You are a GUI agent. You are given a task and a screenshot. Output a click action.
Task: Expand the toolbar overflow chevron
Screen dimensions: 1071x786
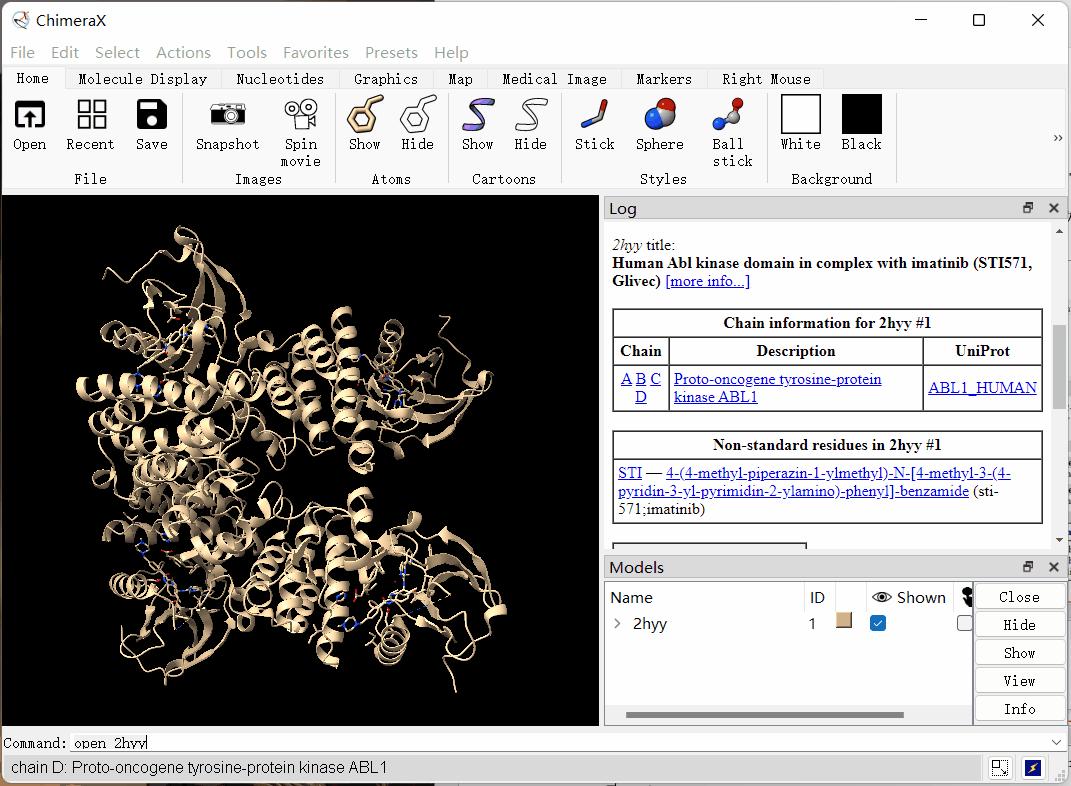coord(1057,138)
